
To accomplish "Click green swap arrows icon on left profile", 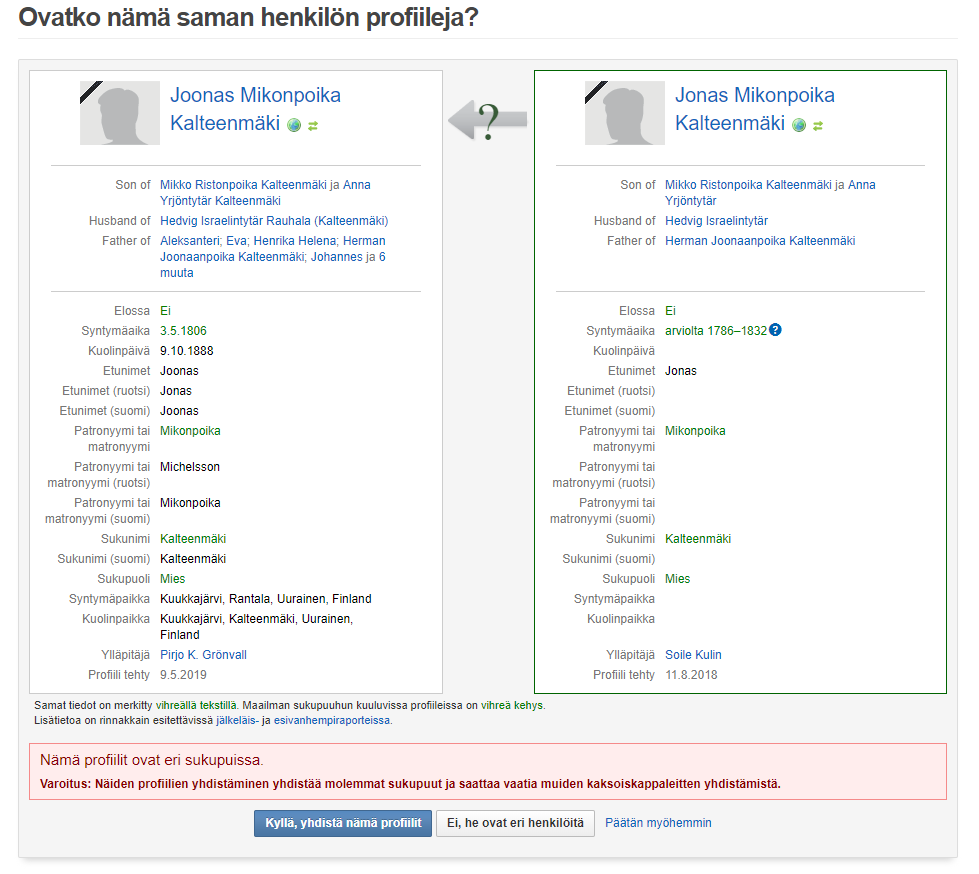I will coord(313,126).
